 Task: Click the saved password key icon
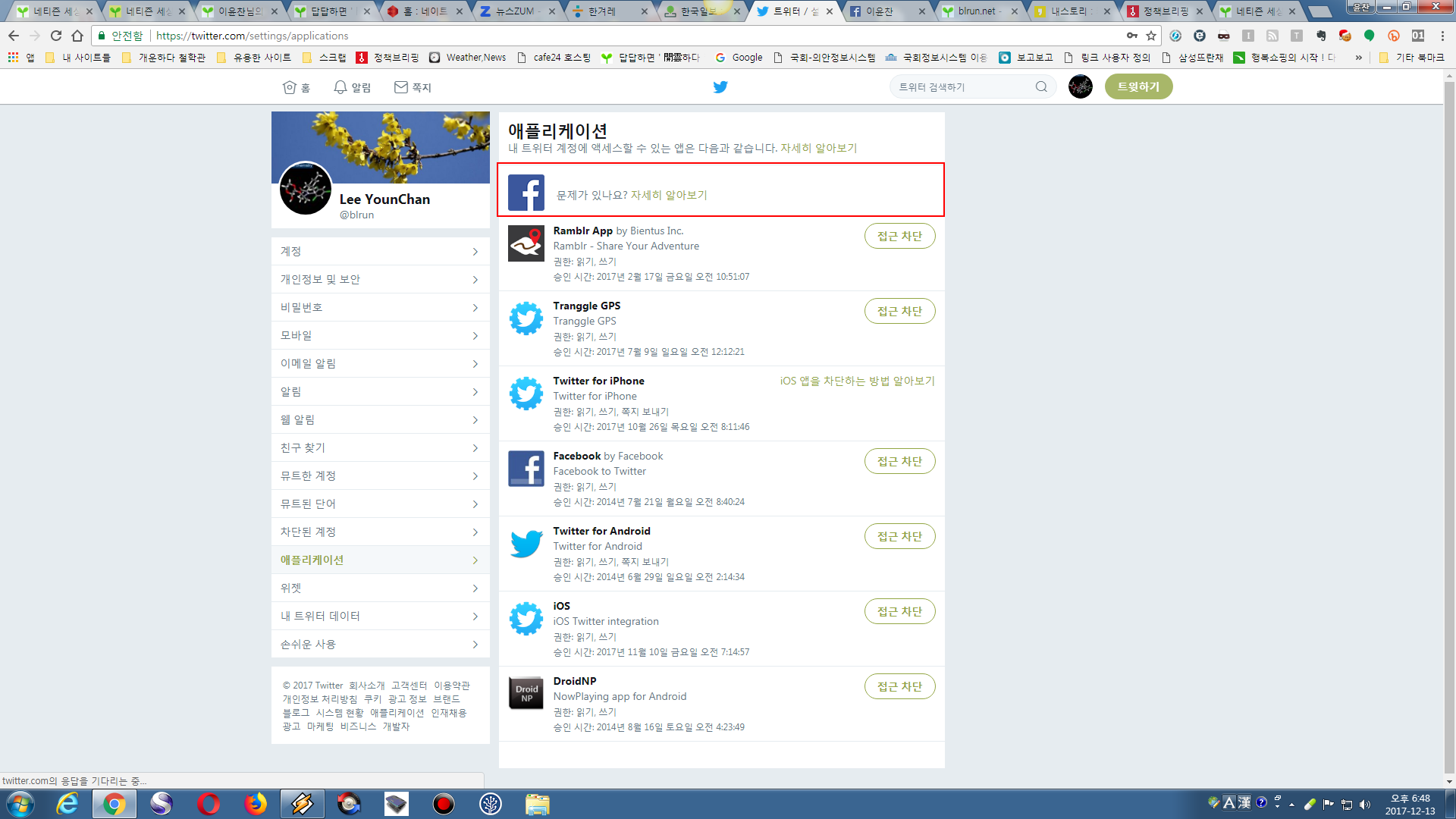[1132, 36]
